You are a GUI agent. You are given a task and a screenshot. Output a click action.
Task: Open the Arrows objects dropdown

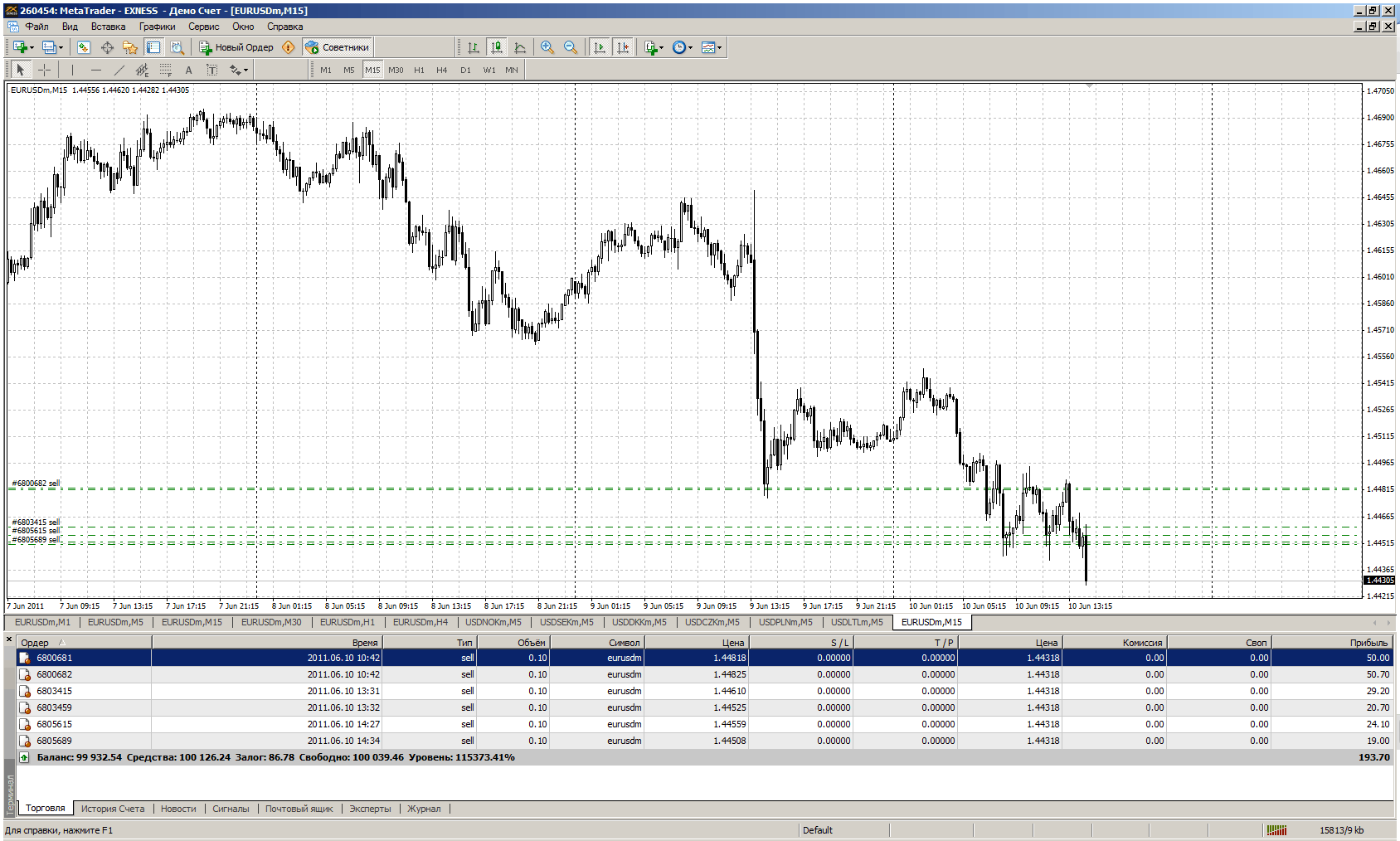click(239, 70)
